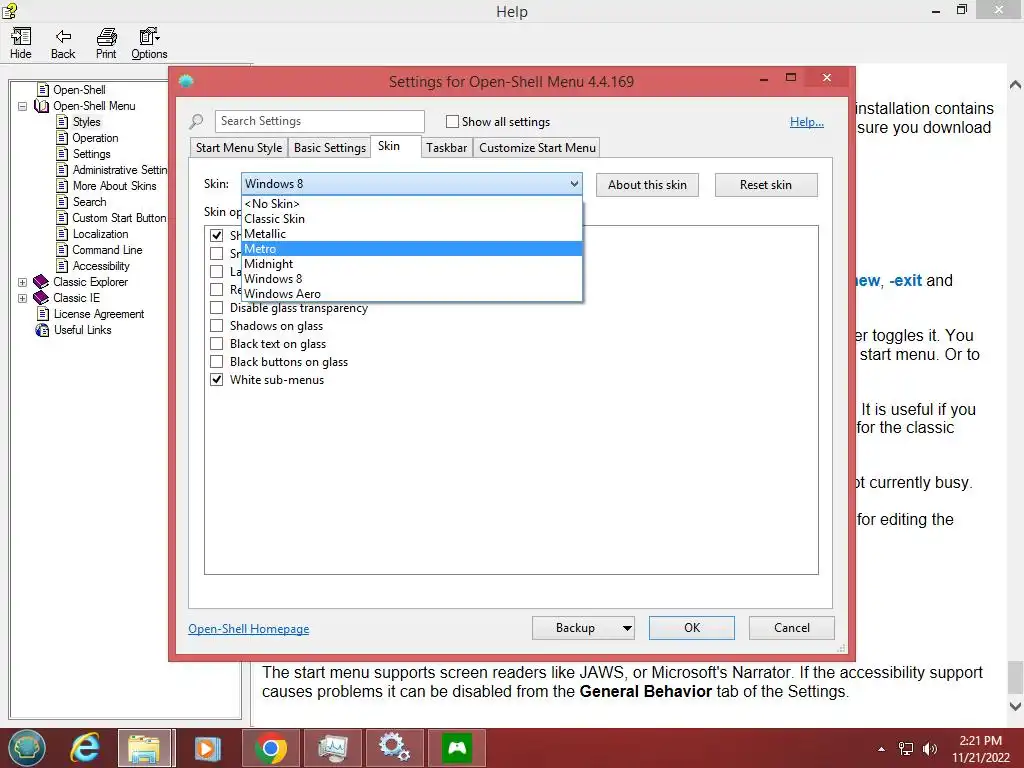This screenshot has width=1024, height=768.
Task: Enable Shadows on glass checkbox
Action: (217, 325)
